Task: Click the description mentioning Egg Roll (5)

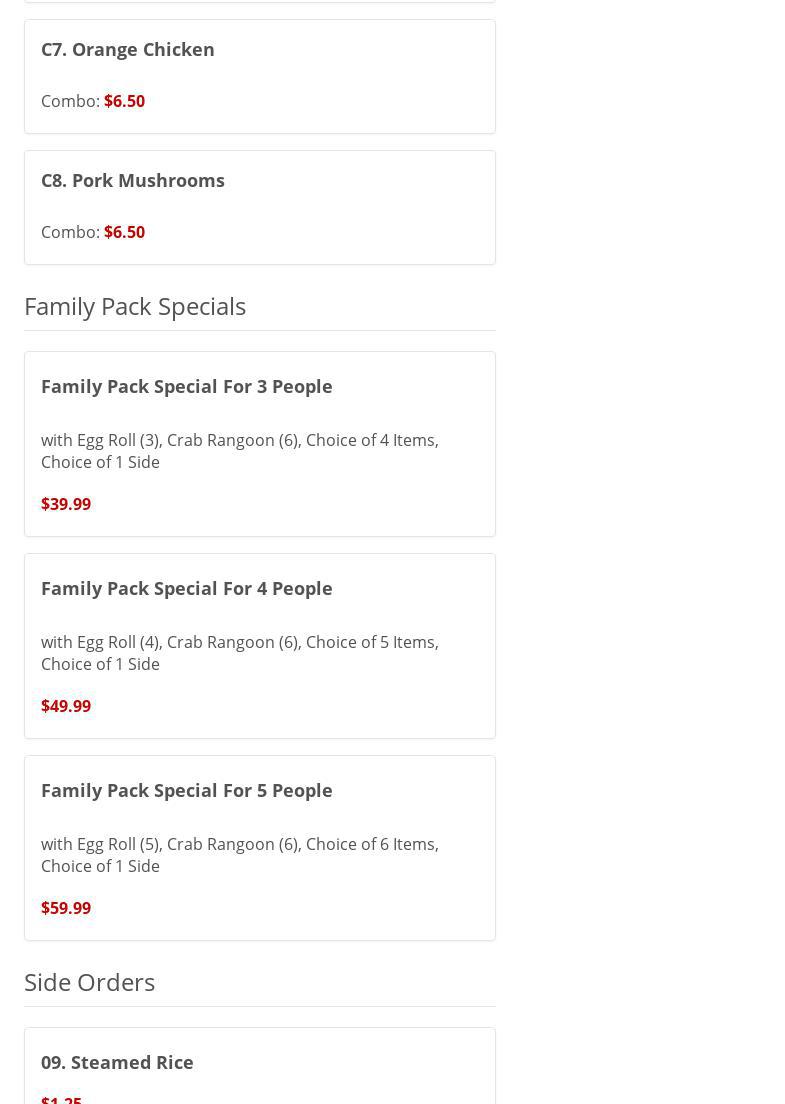Action: pos(239,855)
